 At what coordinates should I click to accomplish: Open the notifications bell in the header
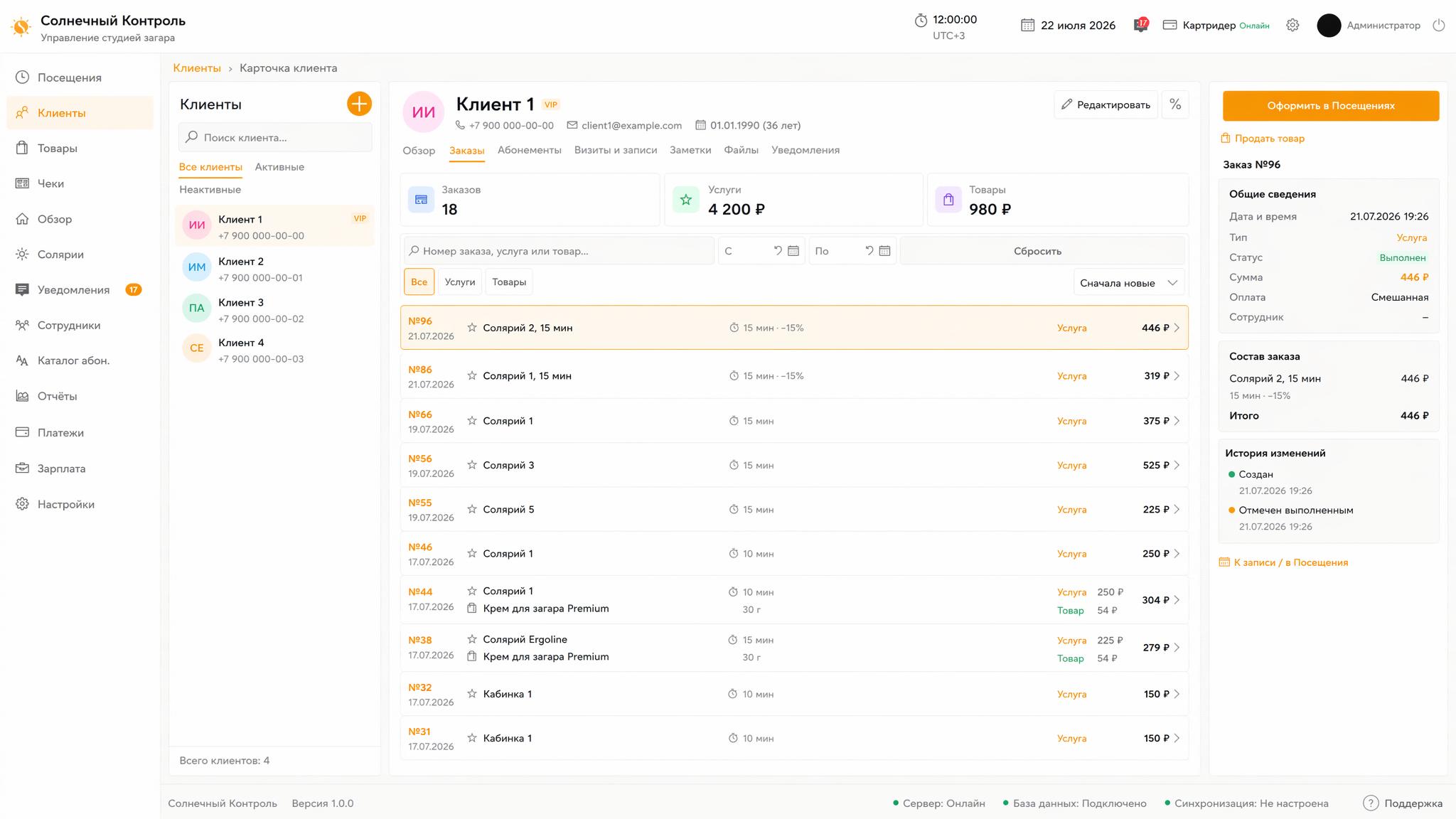(1140, 25)
